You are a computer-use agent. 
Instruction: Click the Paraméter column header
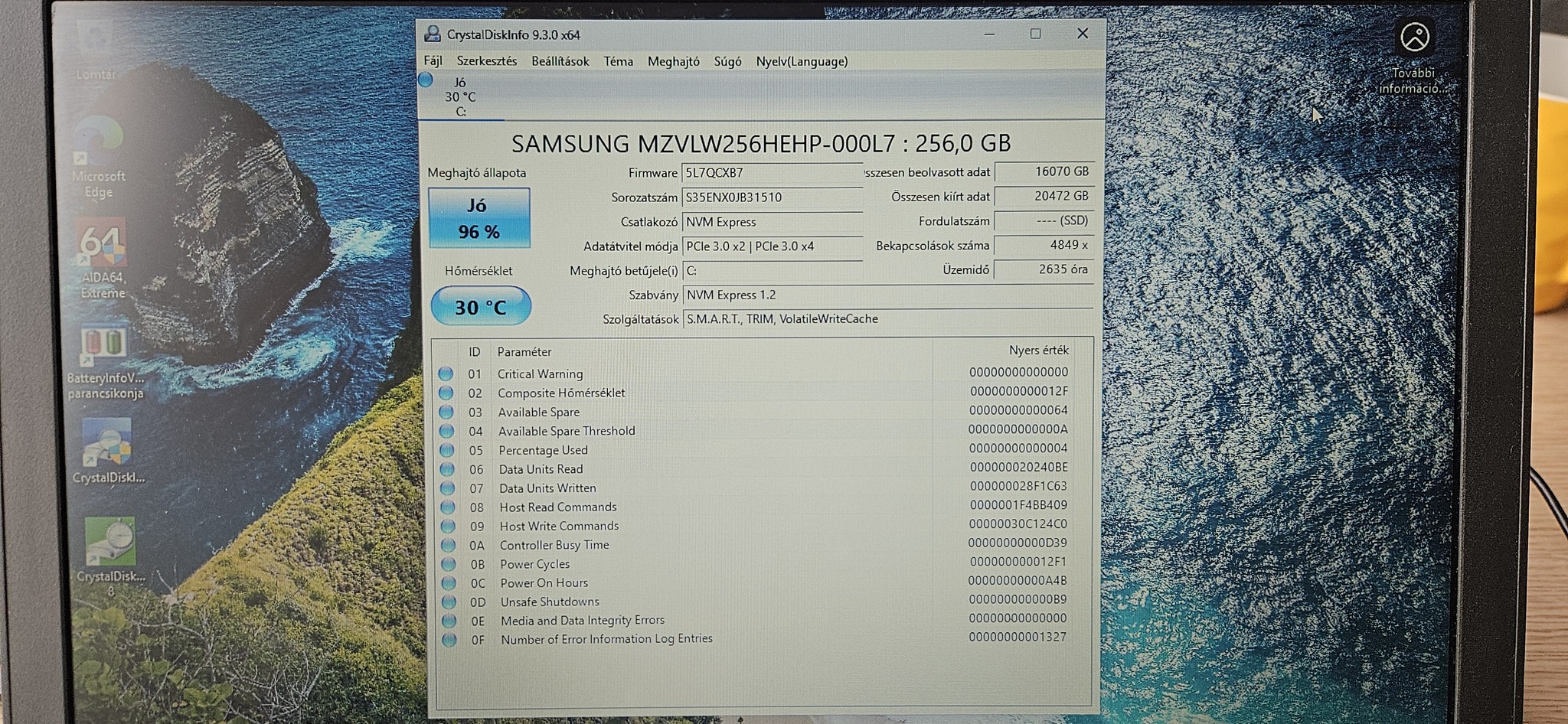pos(524,352)
